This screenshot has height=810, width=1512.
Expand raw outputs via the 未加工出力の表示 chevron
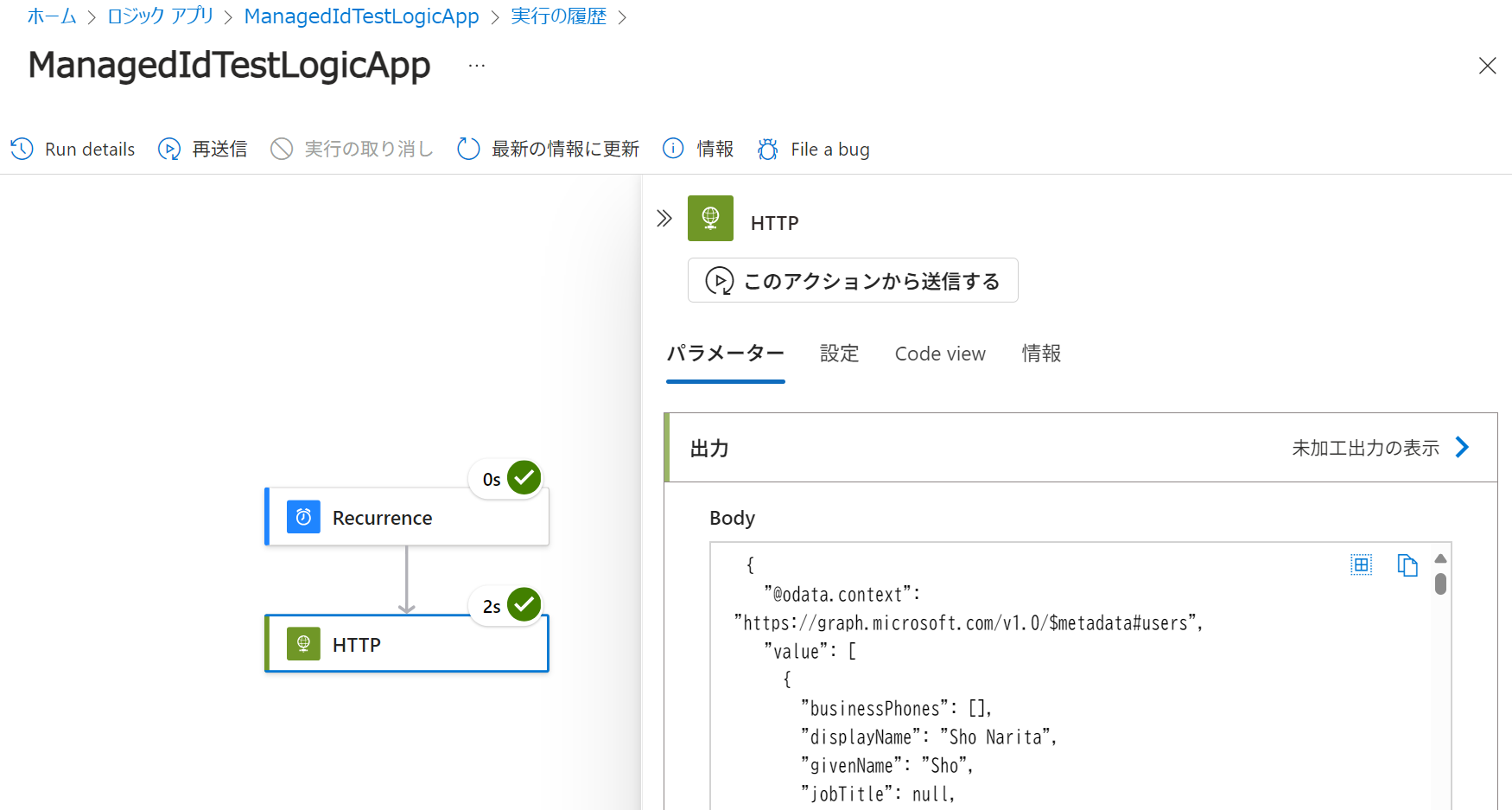coord(1463,447)
